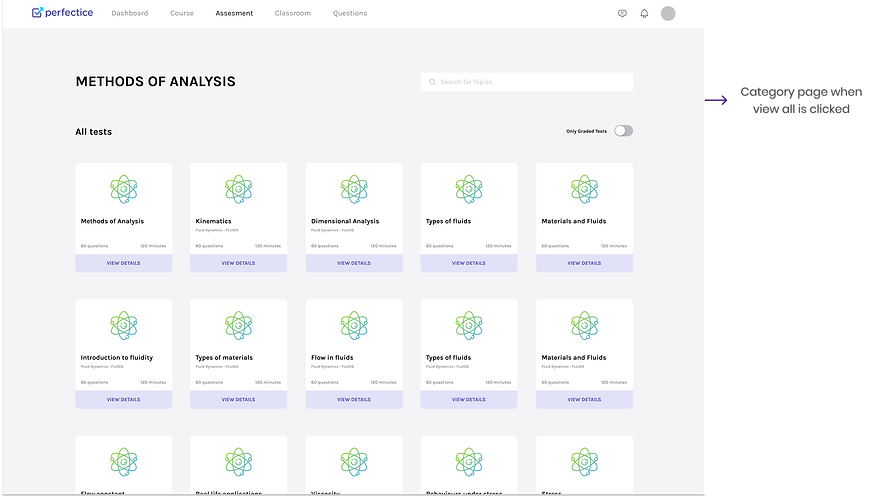
Task: View details for Flow in fluids test
Action: tap(354, 399)
